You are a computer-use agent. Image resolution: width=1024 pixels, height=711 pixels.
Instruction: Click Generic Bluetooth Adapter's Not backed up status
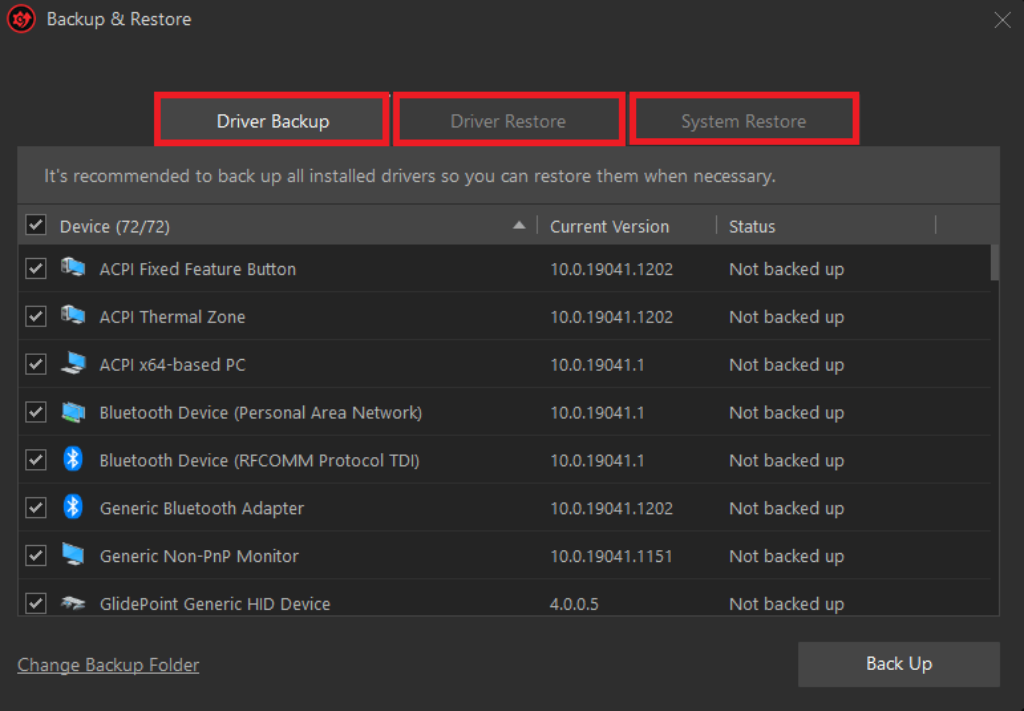[786, 508]
